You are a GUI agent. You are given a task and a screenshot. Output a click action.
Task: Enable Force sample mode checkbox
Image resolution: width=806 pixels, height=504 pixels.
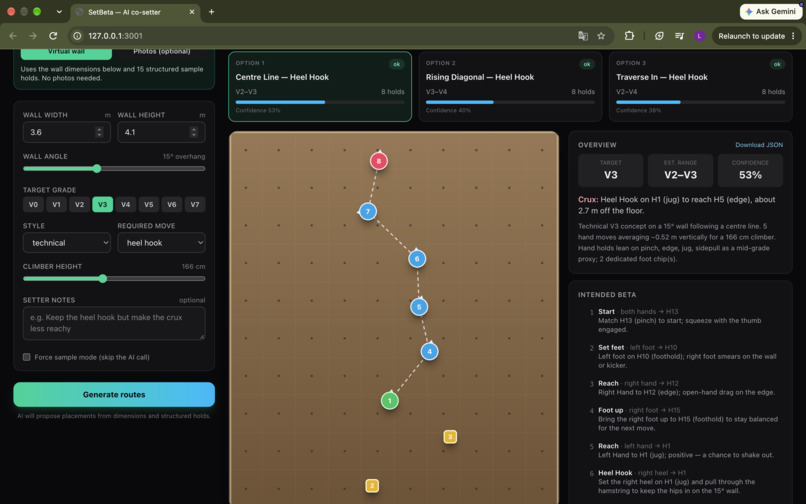(x=27, y=357)
